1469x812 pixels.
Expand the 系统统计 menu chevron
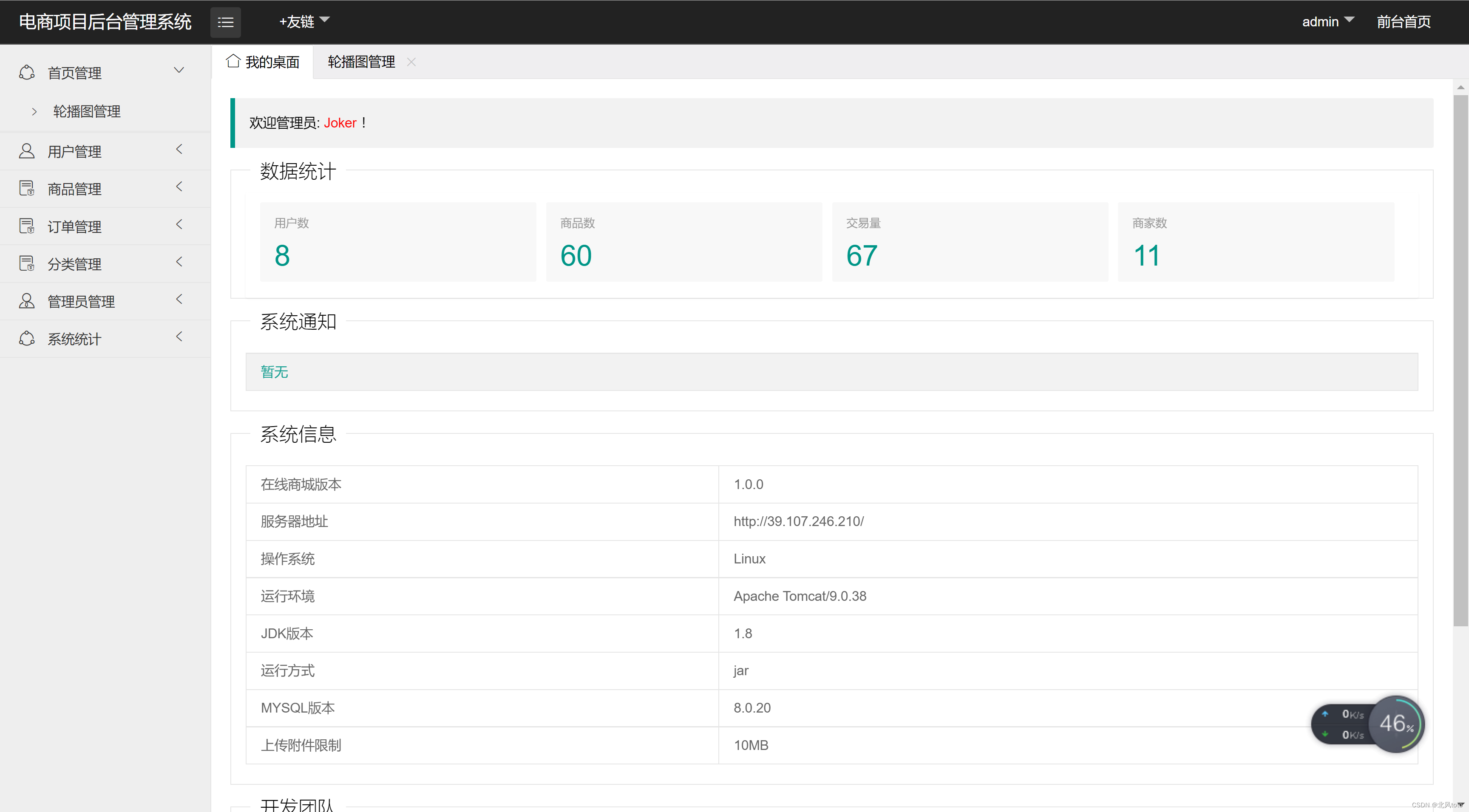[x=179, y=337]
